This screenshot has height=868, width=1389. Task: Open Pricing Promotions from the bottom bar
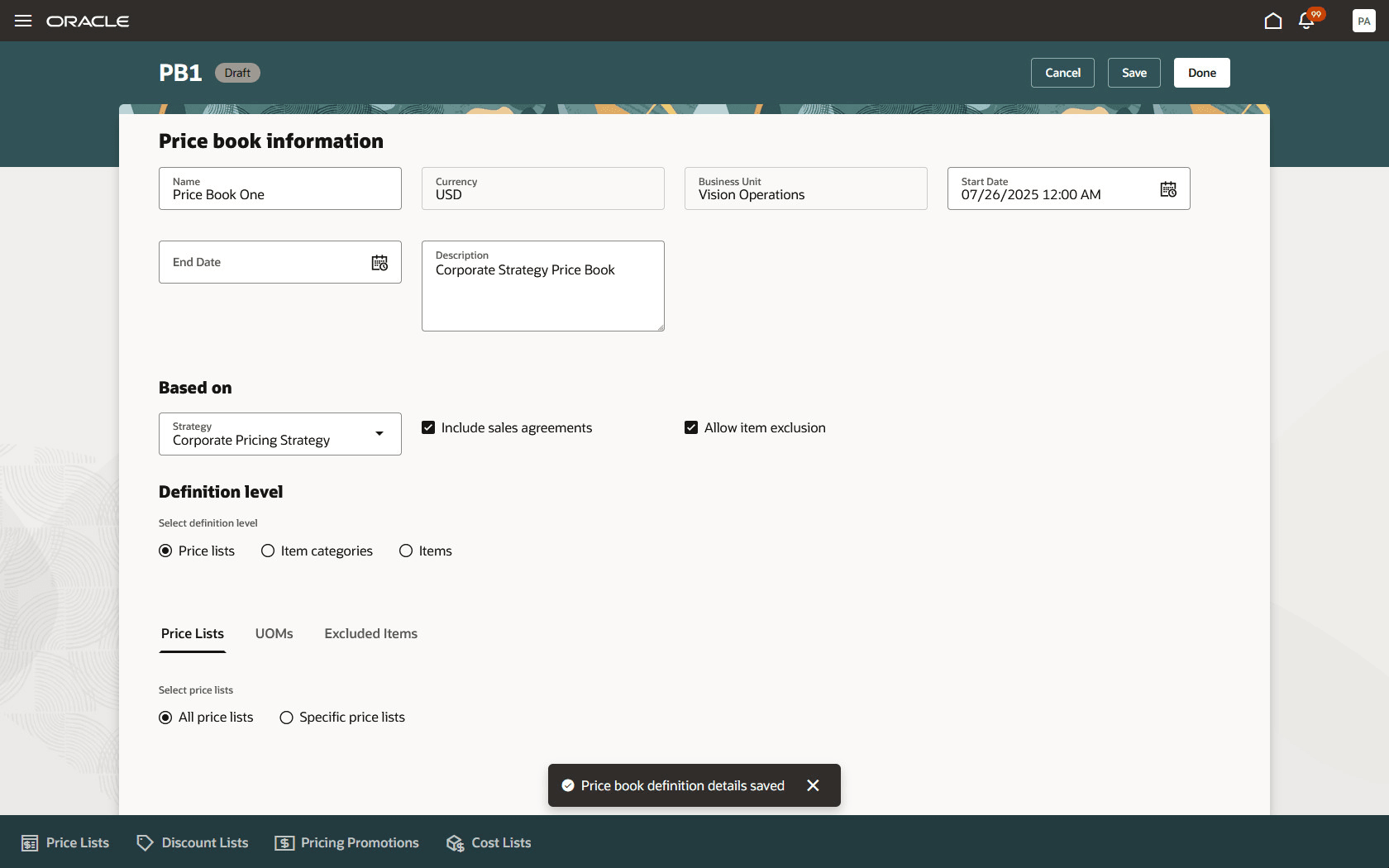click(346, 842)
